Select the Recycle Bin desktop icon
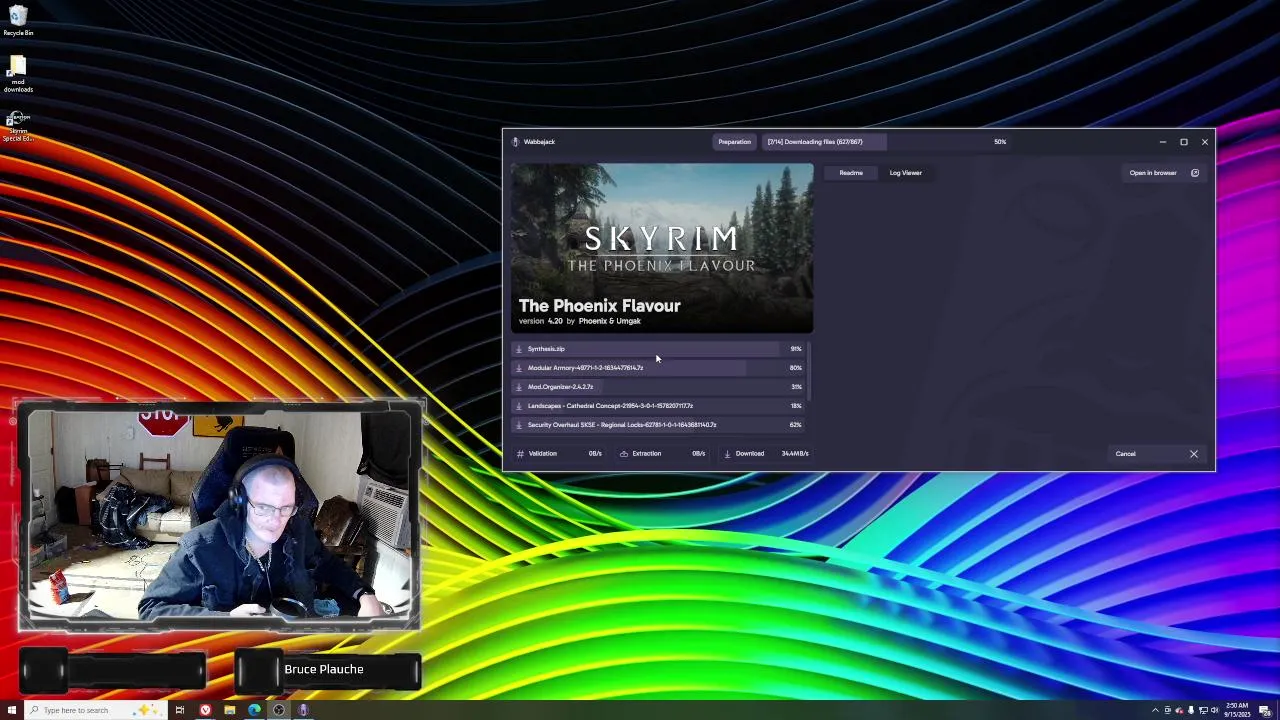This screenshot has width=1280, height=720. click(18, 21)
